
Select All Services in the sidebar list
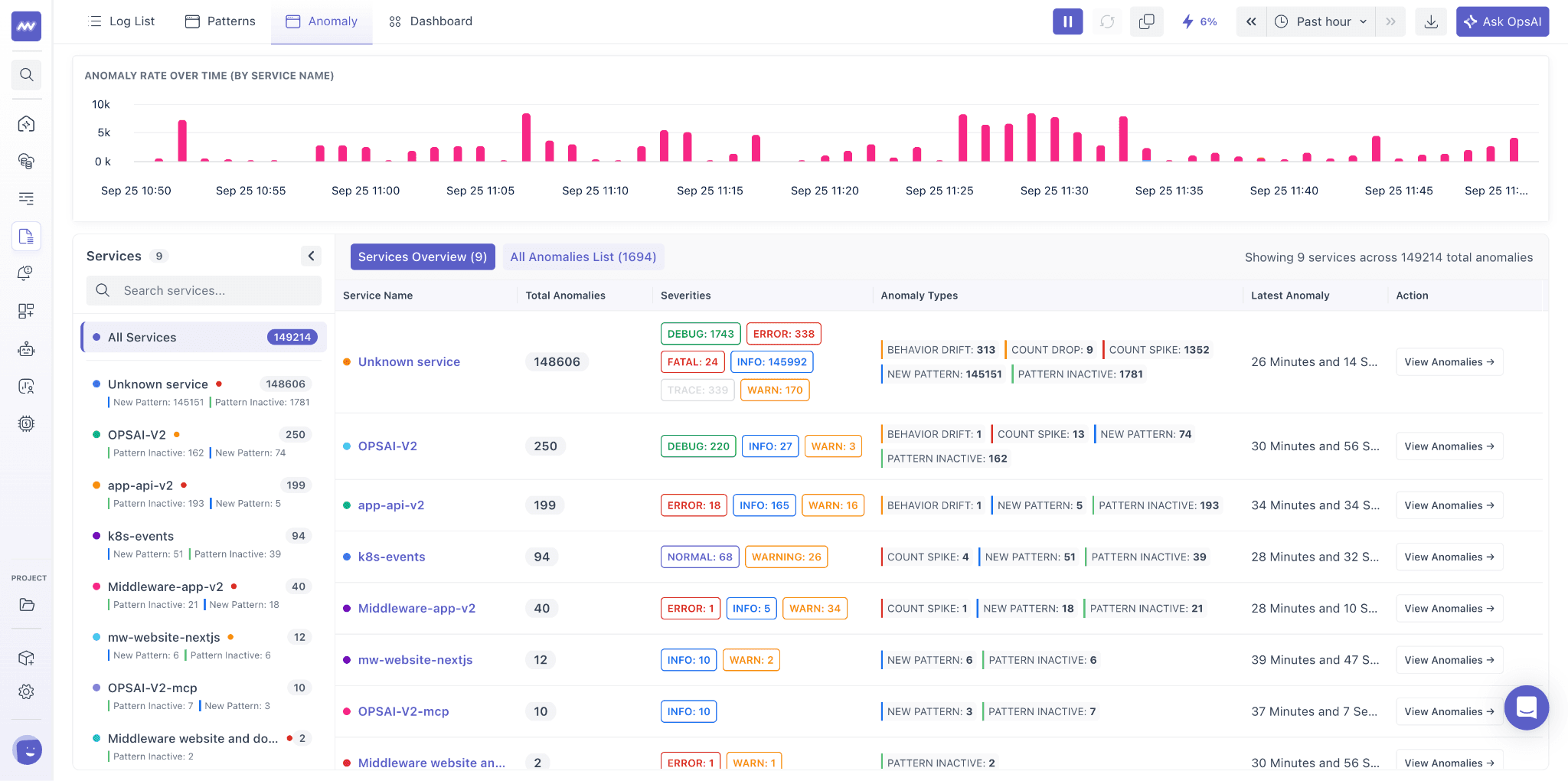point(204,337)
